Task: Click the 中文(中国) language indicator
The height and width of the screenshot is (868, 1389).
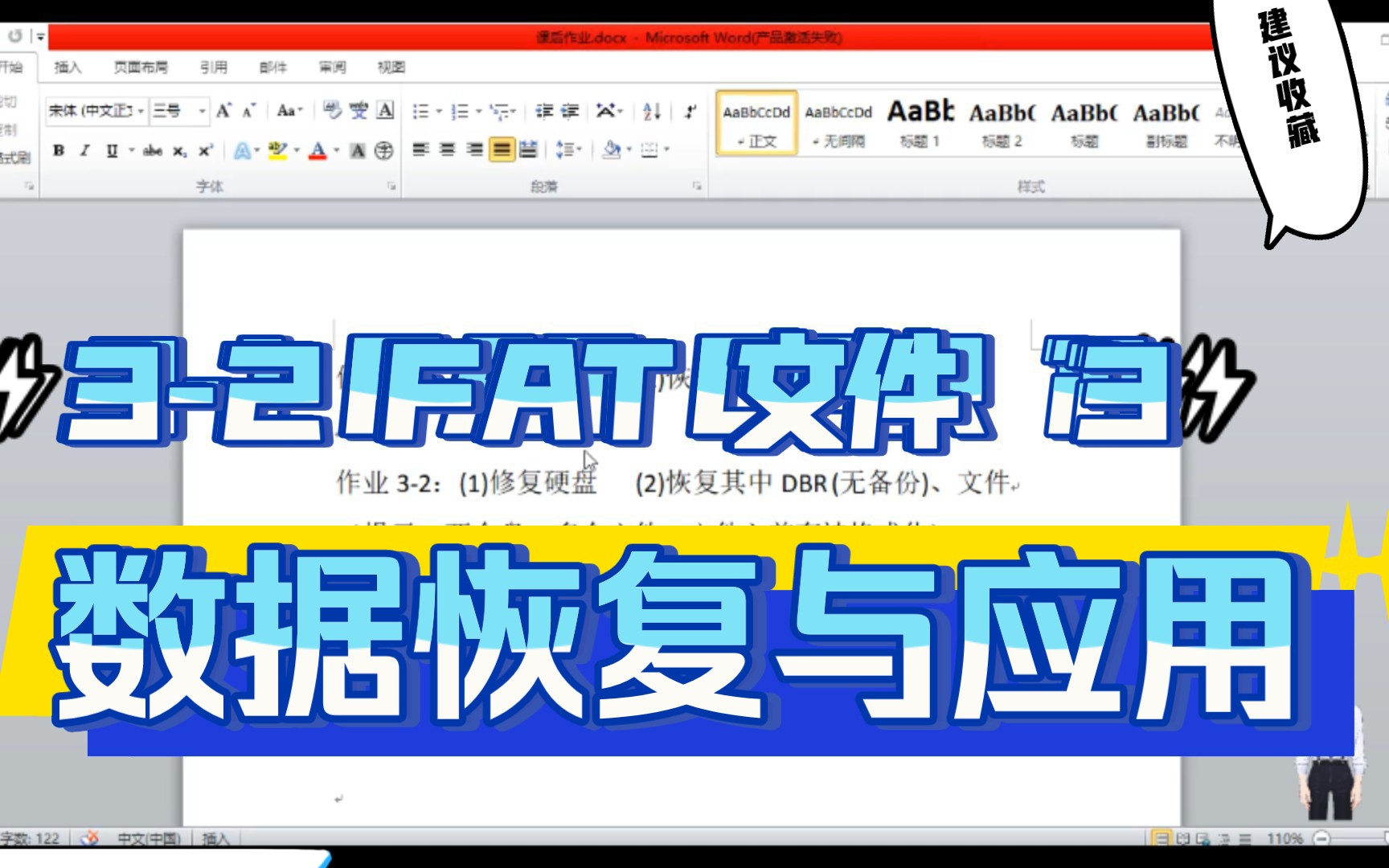Action: (149, 838)
